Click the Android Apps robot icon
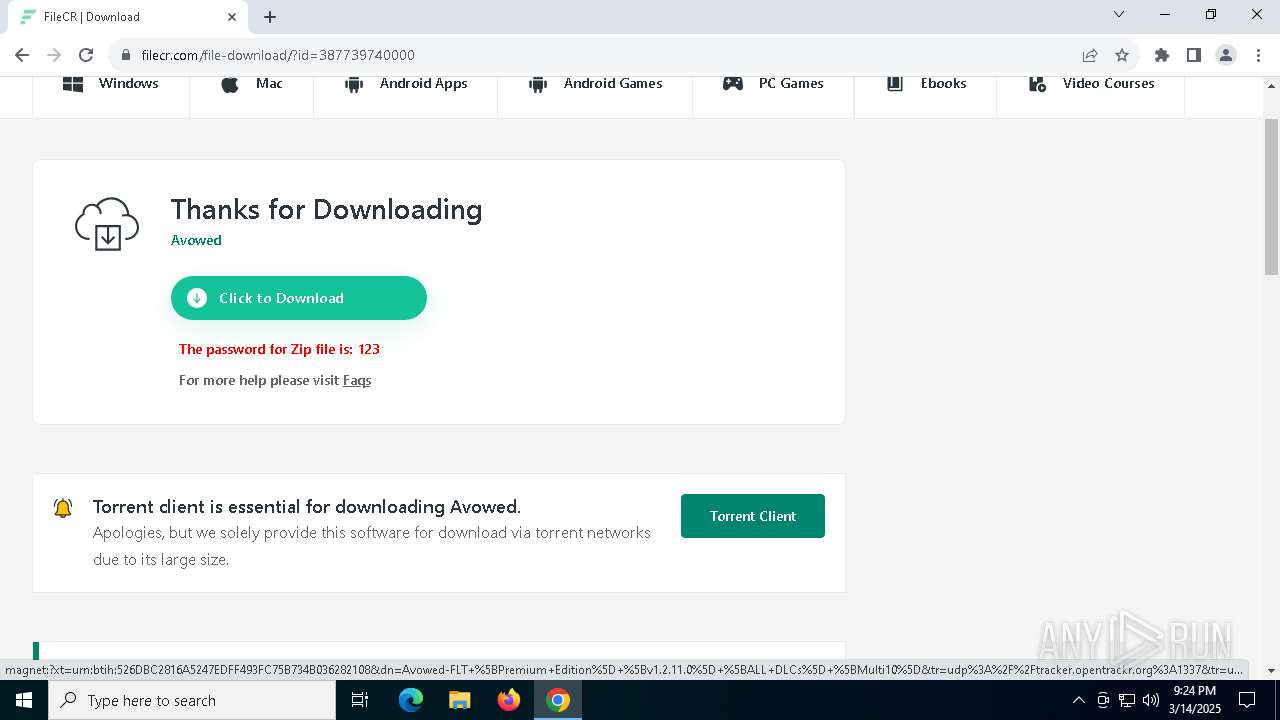Image resolution: width=1280 pixels, height=720 pixels. [353, 84]
